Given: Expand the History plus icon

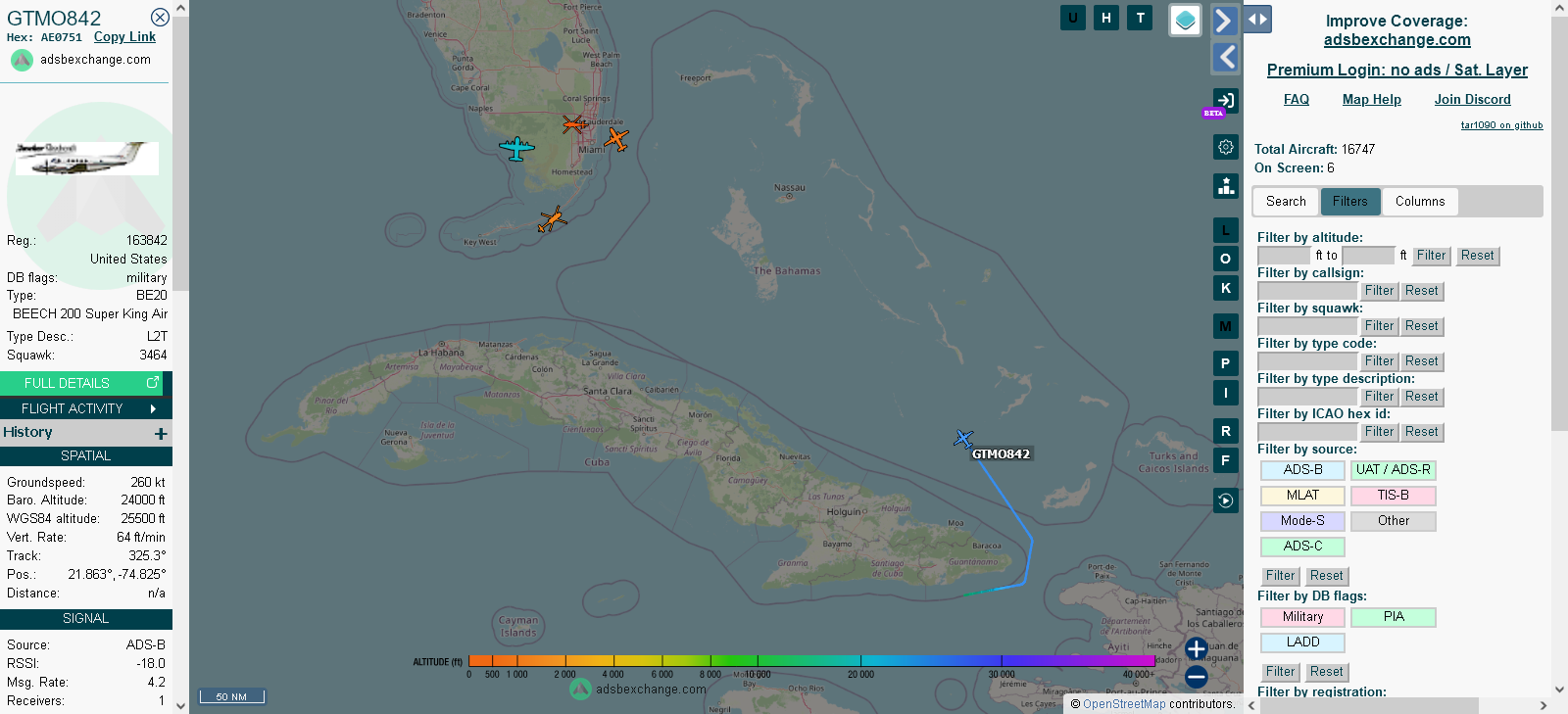Looking at the screenshot, I should [161, 433].
